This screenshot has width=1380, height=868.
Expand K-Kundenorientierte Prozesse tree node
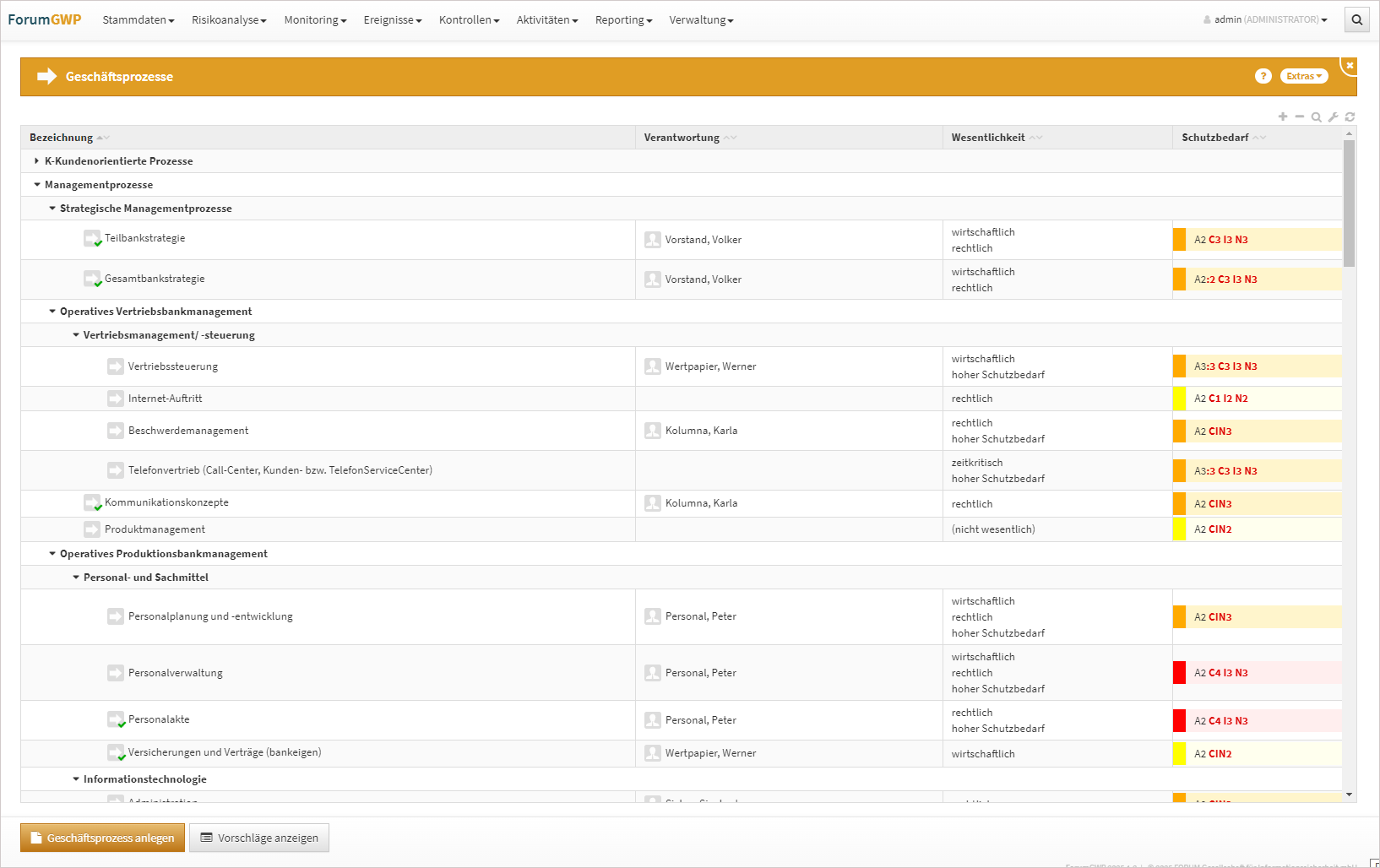point(36,161)
